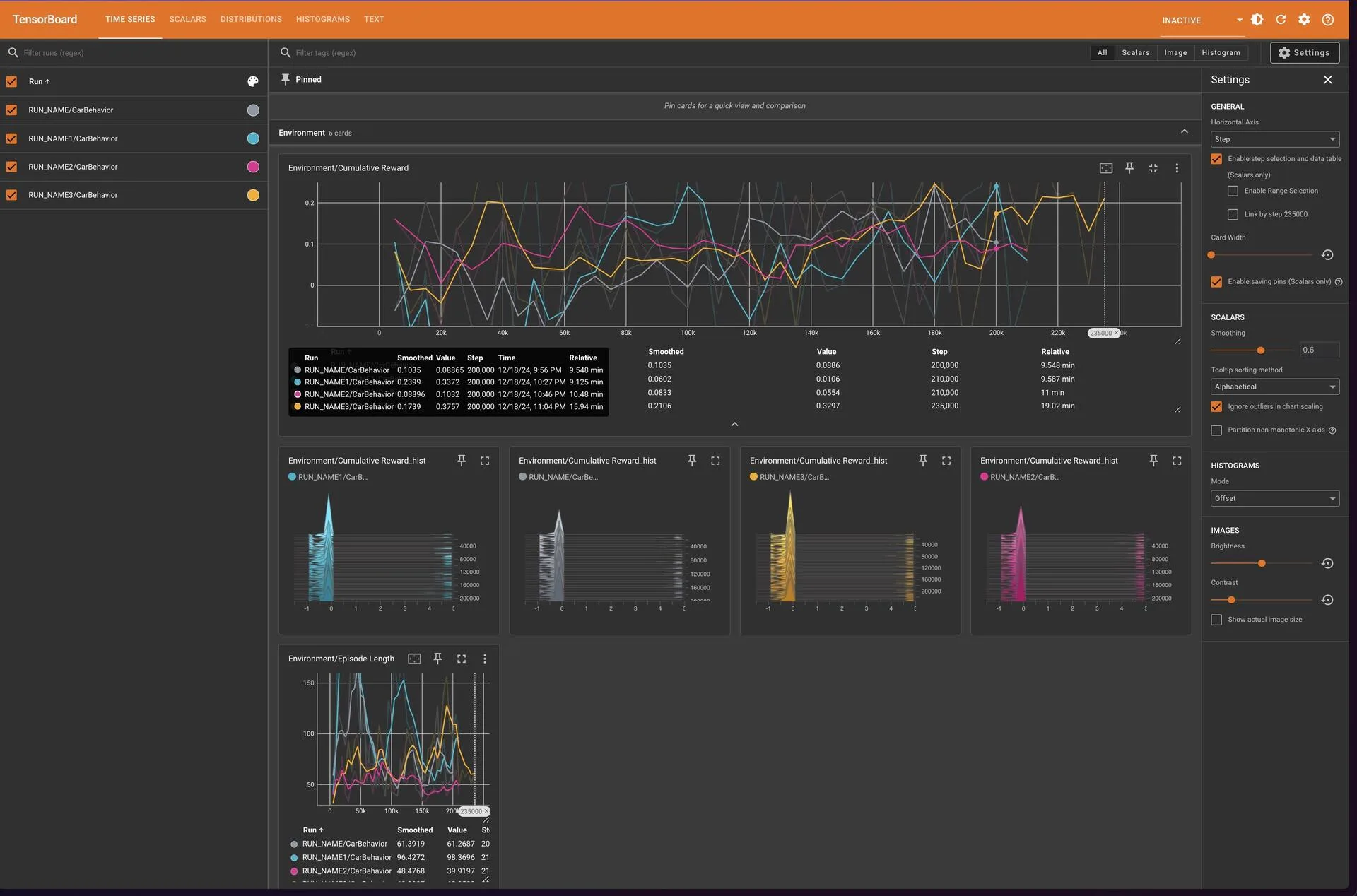Pin the RUN_NAME2 Cumulative Reward_hist card

pyautogui.click(x=1153, y=461)
